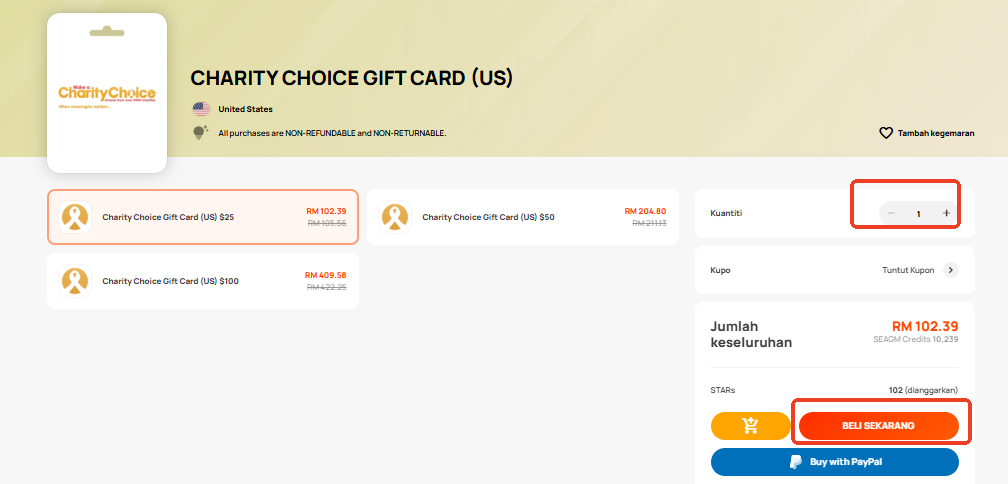Select Charity Choice Gift Card (US) $25
Image resolution: width=1008 pixels, height=484 pixels.
click(202, 217)
